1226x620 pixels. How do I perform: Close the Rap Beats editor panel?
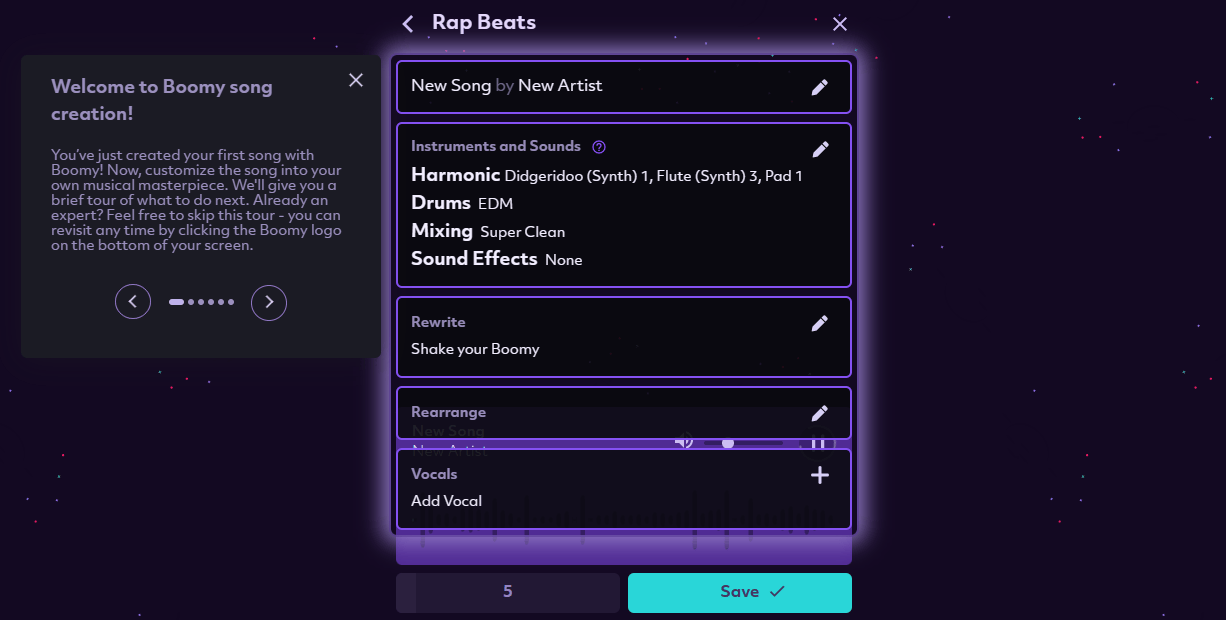[840, 24]
